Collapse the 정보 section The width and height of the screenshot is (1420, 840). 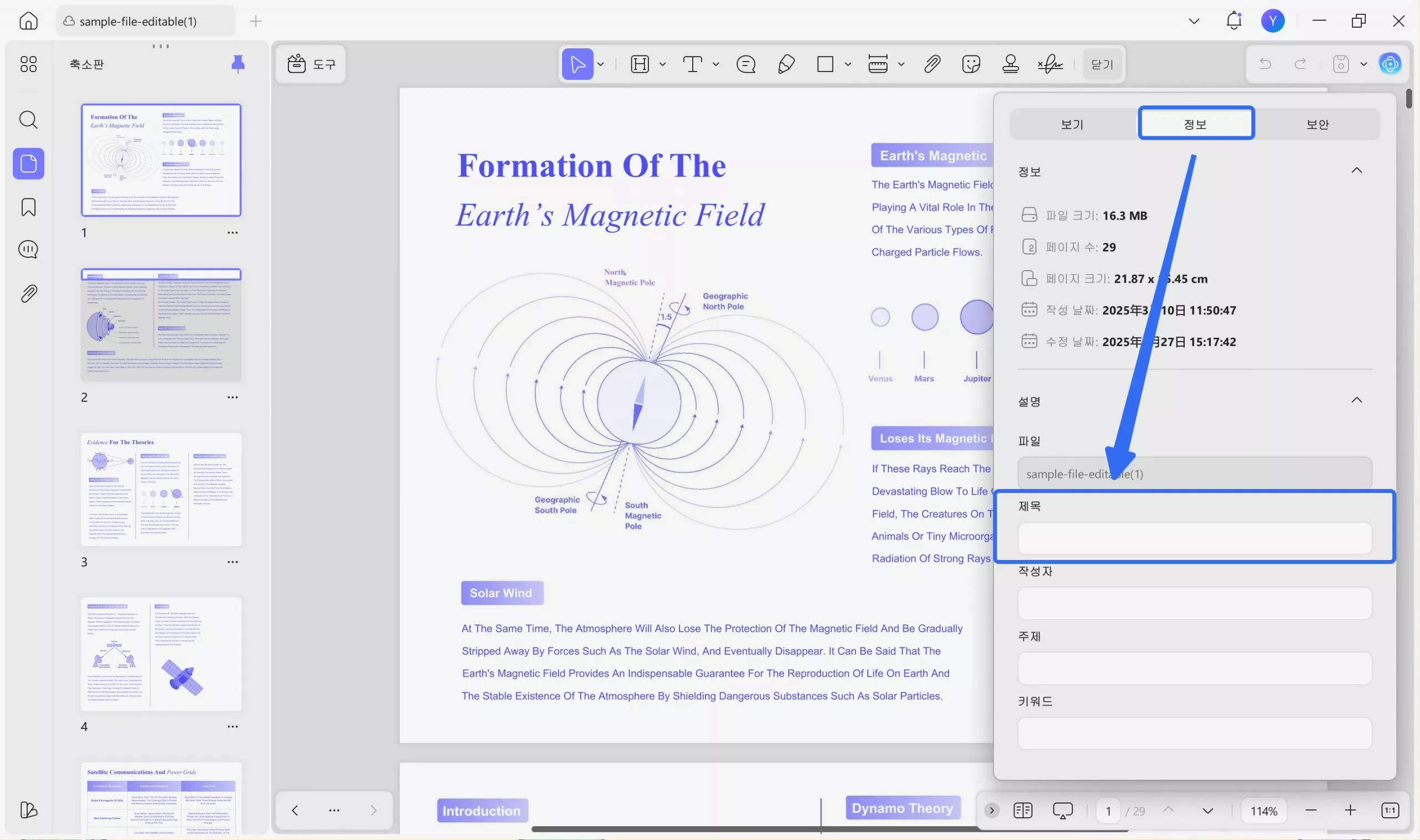1357,170
